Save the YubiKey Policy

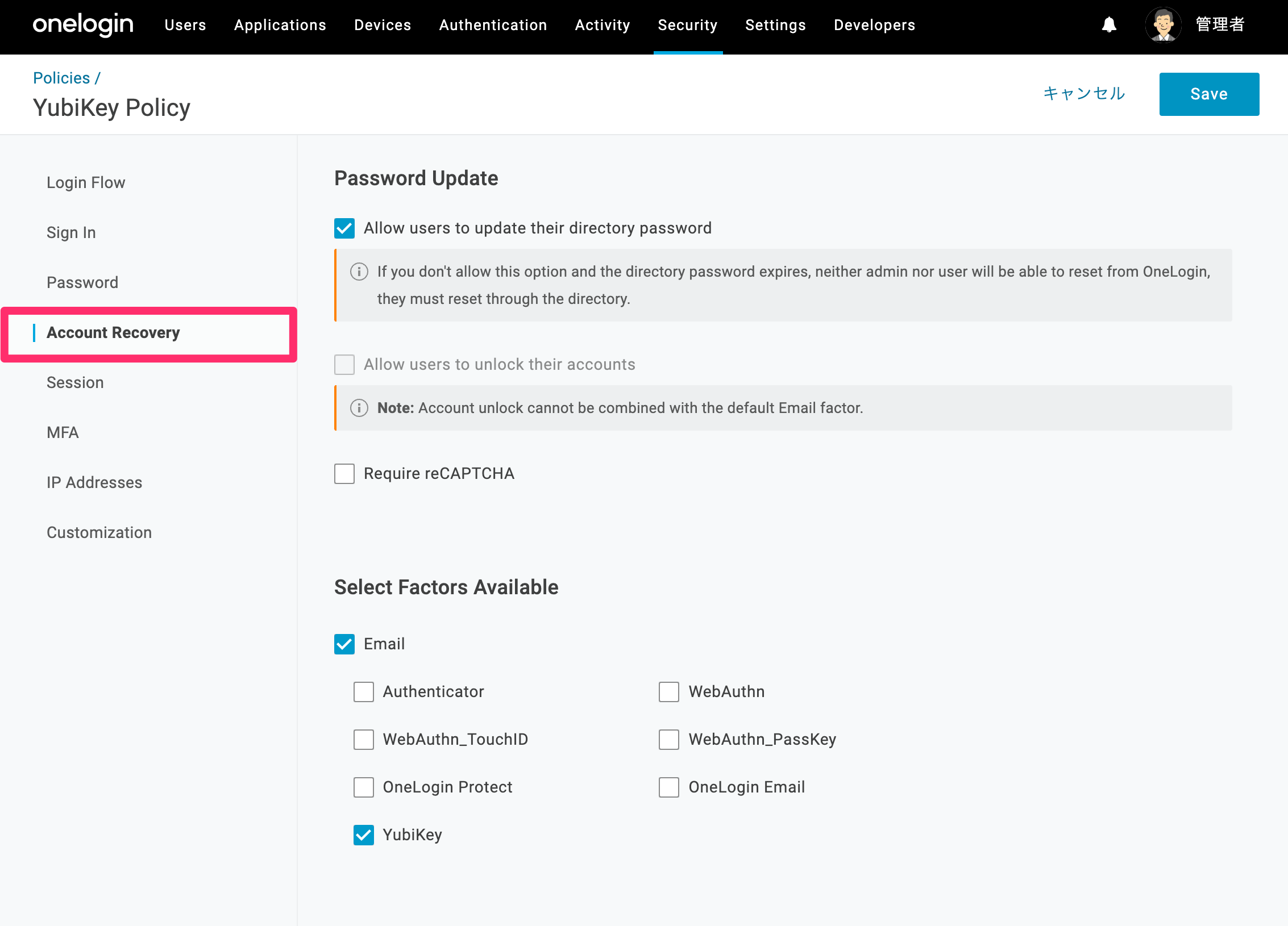(x=1209, y=94)
